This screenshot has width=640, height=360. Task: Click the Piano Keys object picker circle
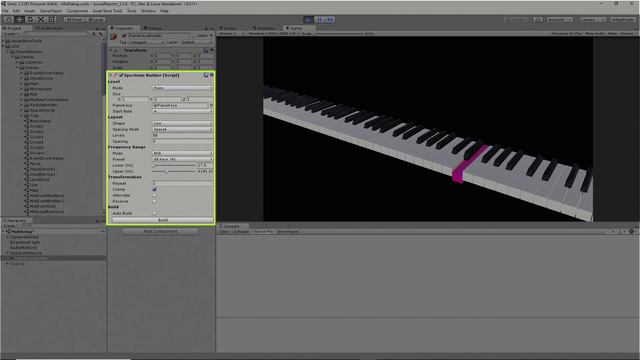coord(211,105)
